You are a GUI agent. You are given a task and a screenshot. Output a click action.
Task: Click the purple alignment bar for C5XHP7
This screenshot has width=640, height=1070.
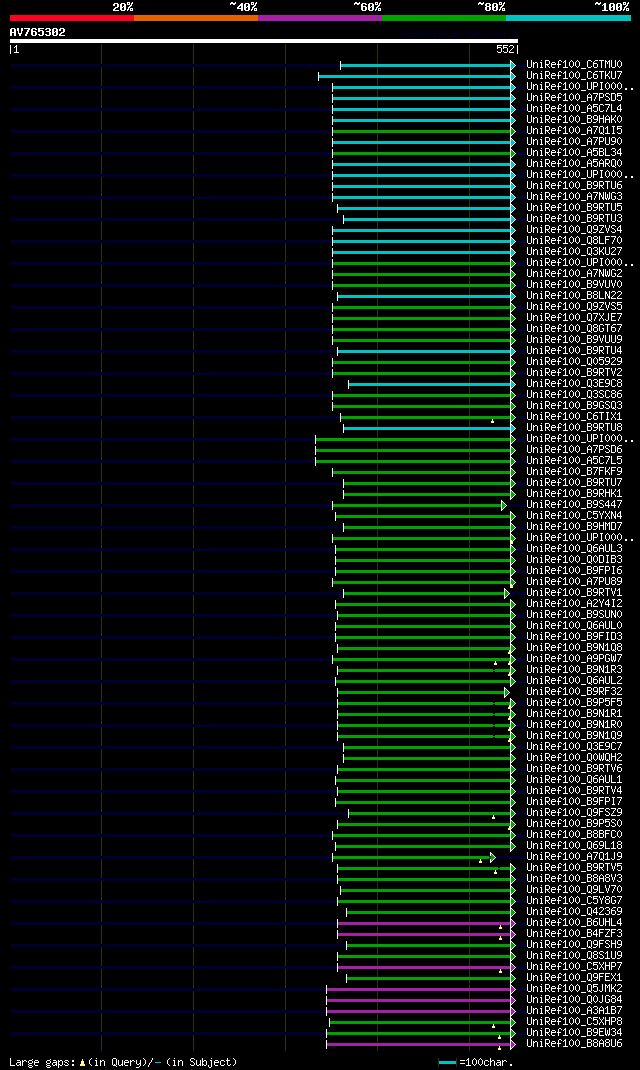tap(425, 967)
